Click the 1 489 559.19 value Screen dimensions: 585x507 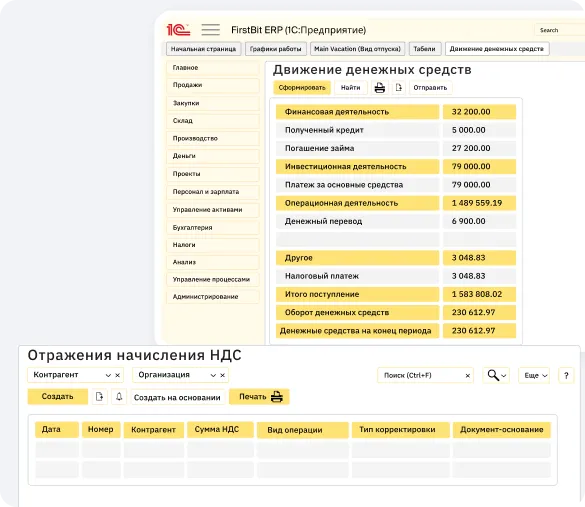pyautogui.click(x=477, y=203)
